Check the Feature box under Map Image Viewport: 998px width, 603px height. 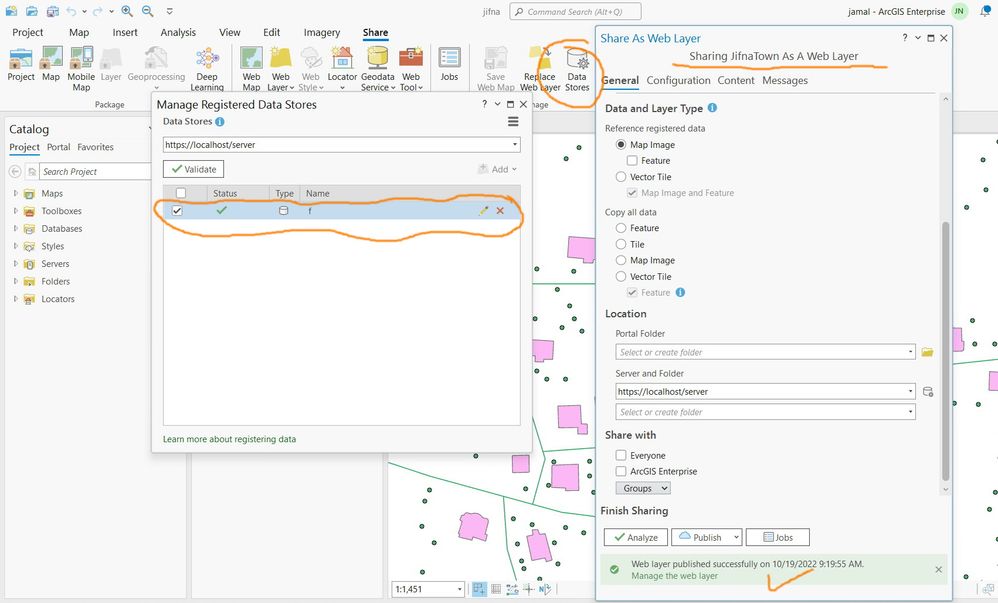pos(632,160)
